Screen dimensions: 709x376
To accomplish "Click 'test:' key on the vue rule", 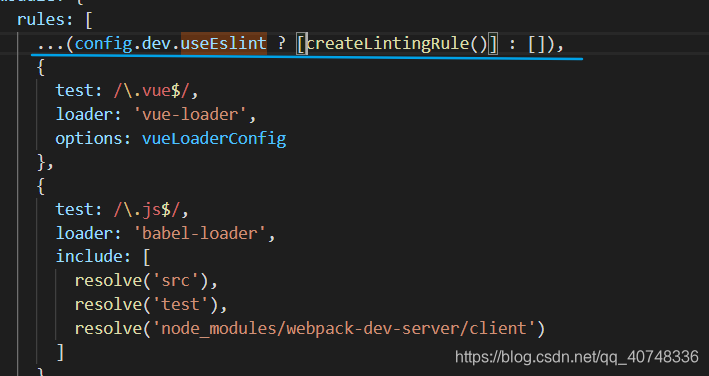I will (x=79, y=91).
